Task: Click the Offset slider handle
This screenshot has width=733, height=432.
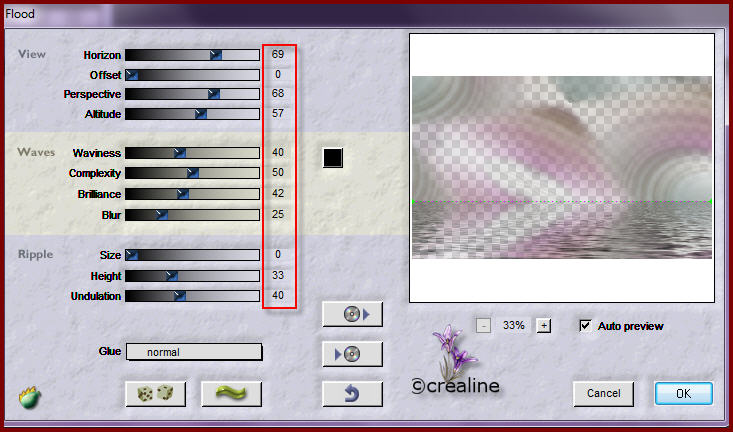Action: (x=132, y=75)
